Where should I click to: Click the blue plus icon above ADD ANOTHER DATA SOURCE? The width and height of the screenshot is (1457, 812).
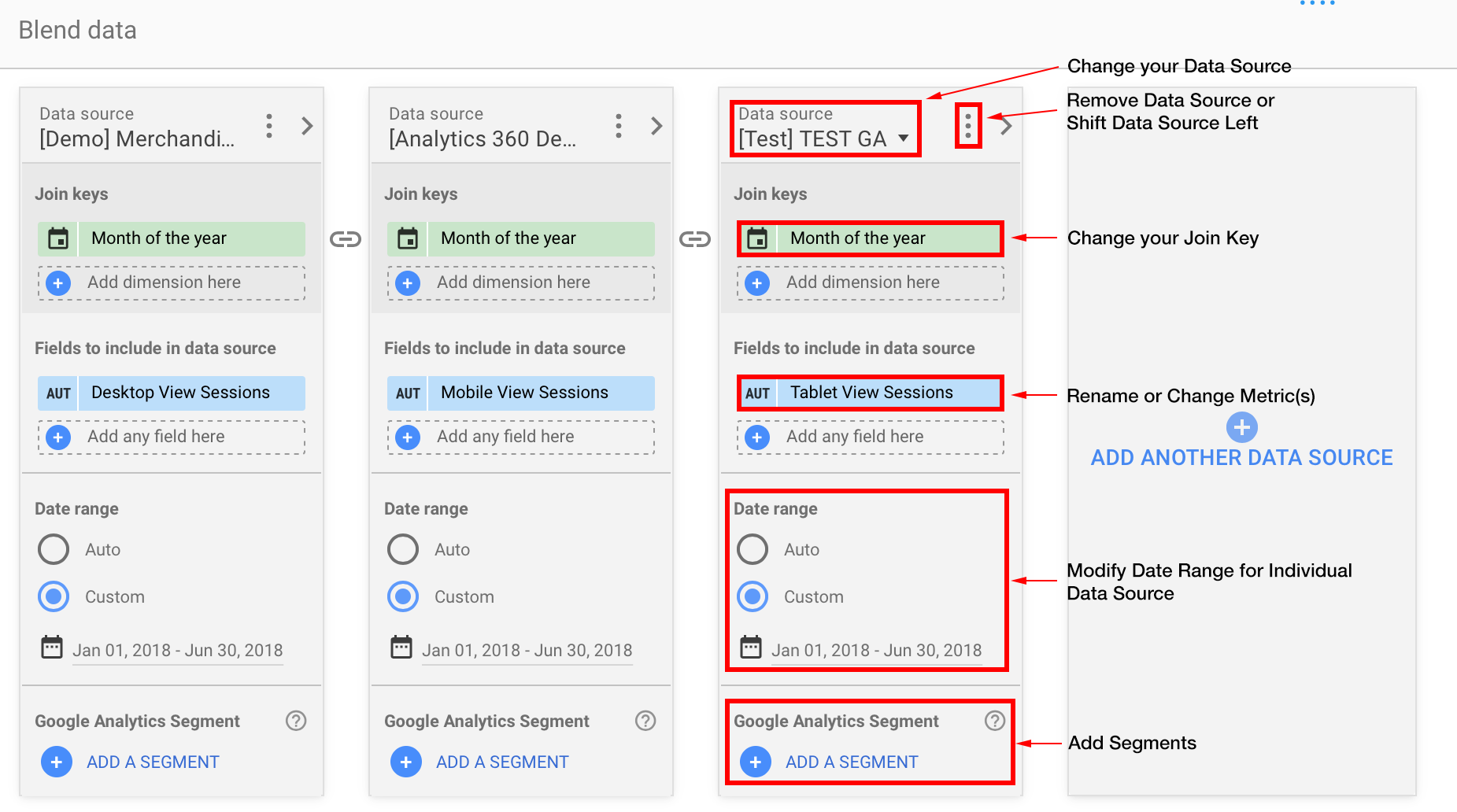(x=1241, y=427)
